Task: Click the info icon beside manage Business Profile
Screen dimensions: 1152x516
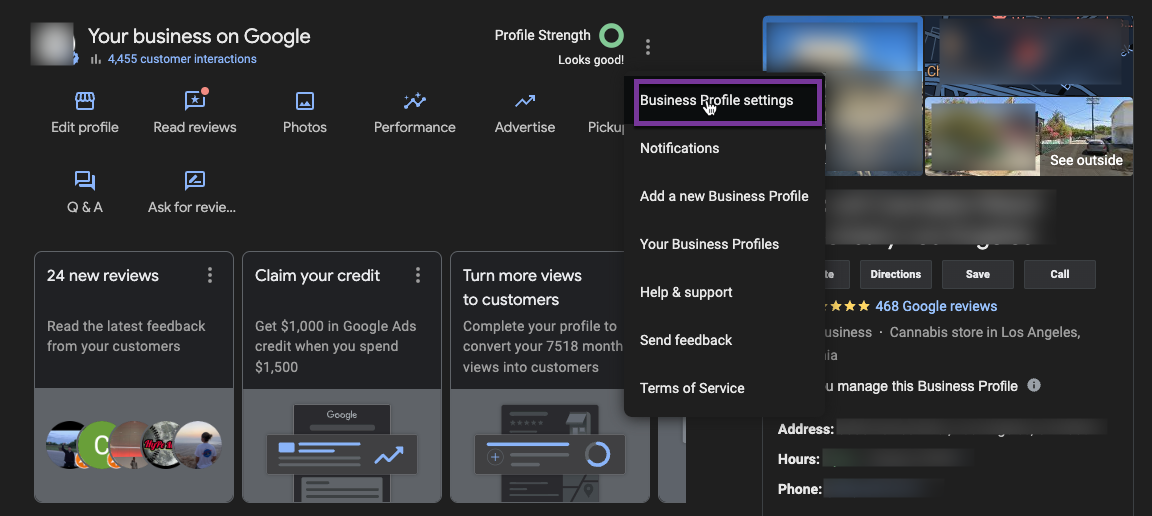Action: pos(1034,385)
